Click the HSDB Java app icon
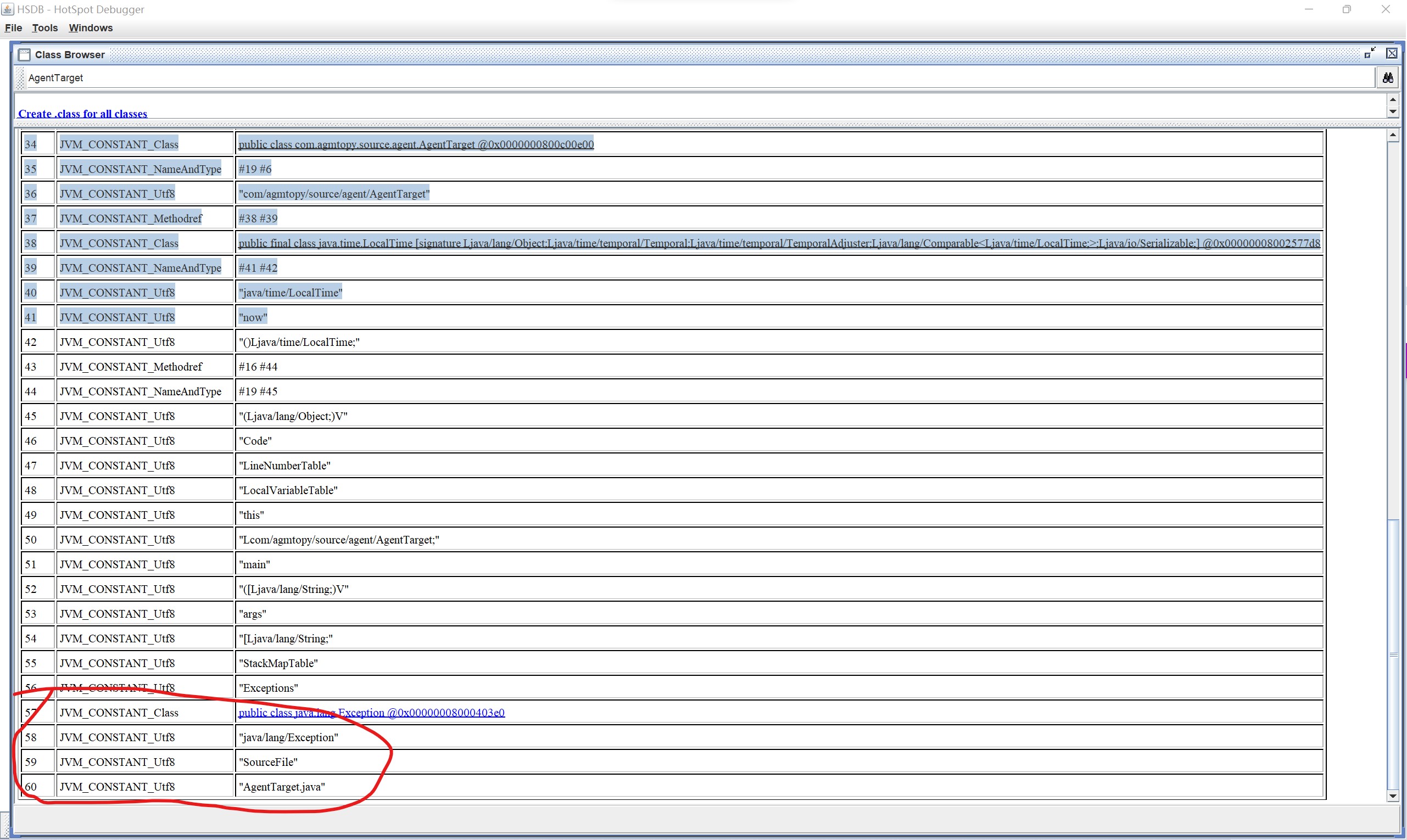The height and width of the screenshot is (840, 1407). 7,9
